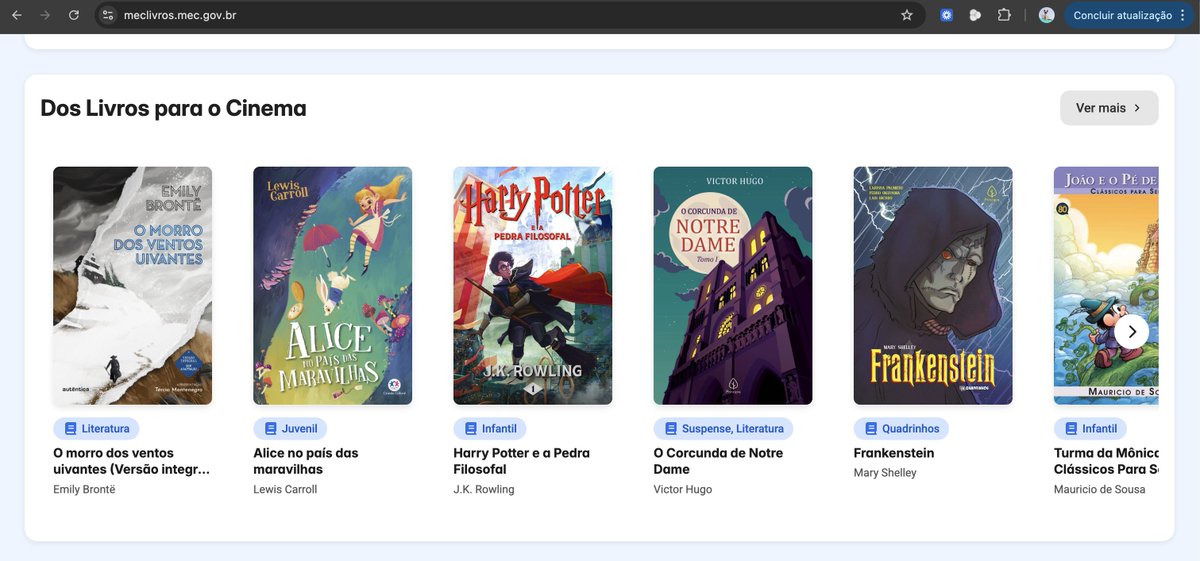The image size is (1200, 561).
Task: Go back to the previous page
Action: [17, 15]
